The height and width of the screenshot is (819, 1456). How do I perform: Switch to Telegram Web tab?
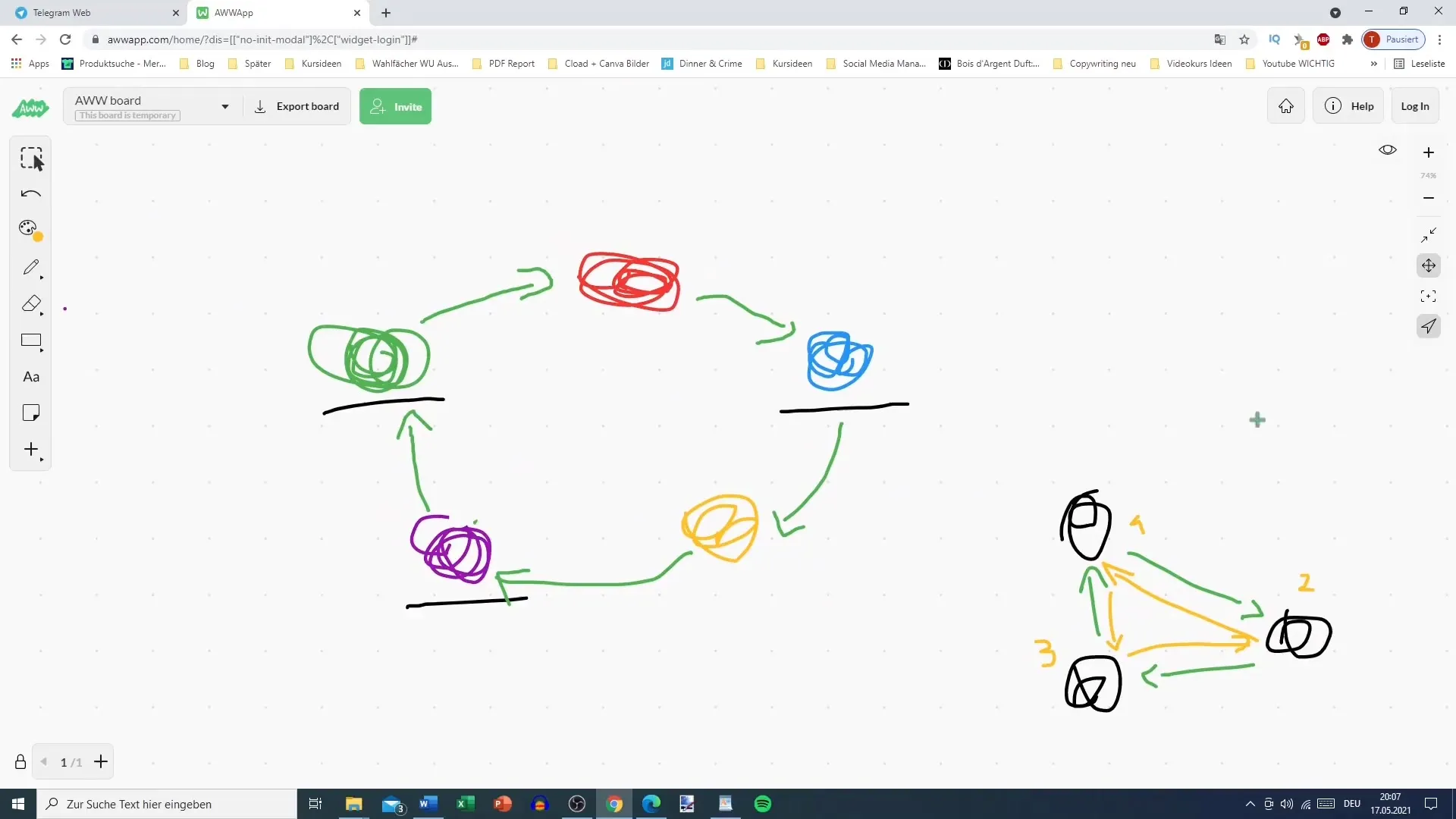94,13
